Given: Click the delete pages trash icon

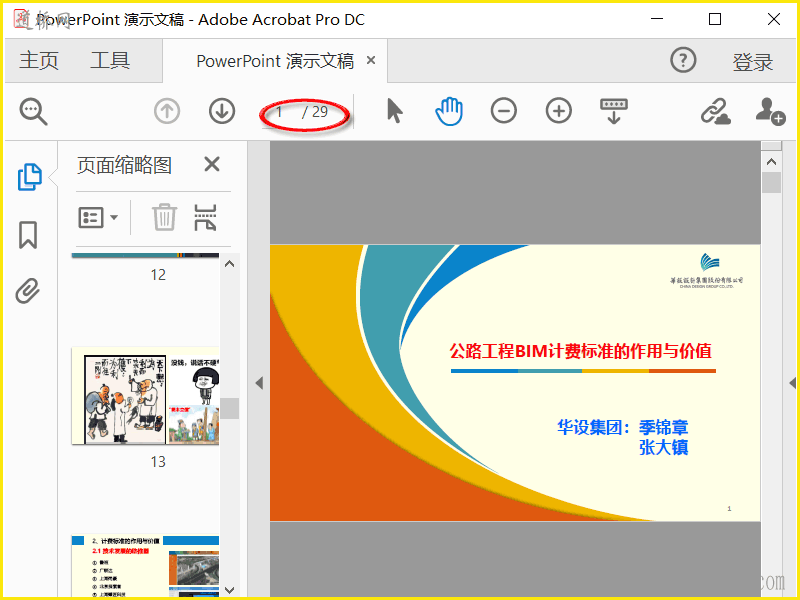Looking at the screenshot, I should click(x=164, y=217).
